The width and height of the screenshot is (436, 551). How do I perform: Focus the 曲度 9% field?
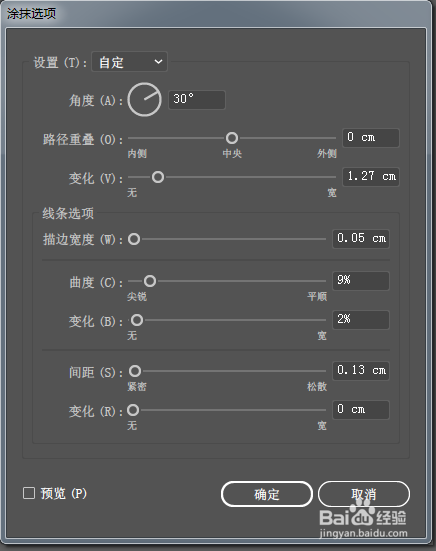click(x=361, y=281)
